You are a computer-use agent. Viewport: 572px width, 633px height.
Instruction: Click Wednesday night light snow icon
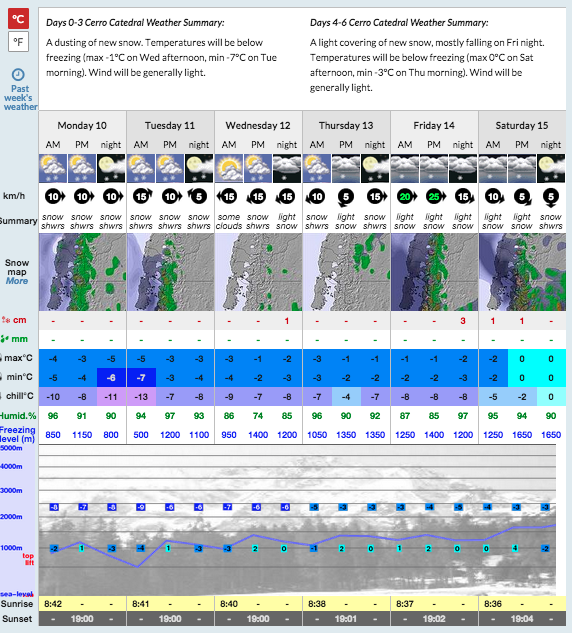pyautogui.click(x=287, y=168)
